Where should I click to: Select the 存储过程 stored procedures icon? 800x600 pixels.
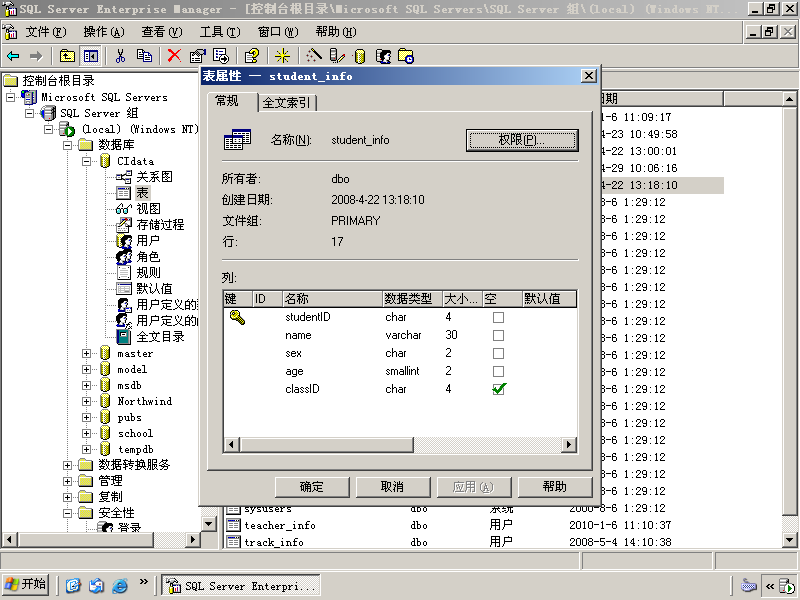tap(123, 224)
